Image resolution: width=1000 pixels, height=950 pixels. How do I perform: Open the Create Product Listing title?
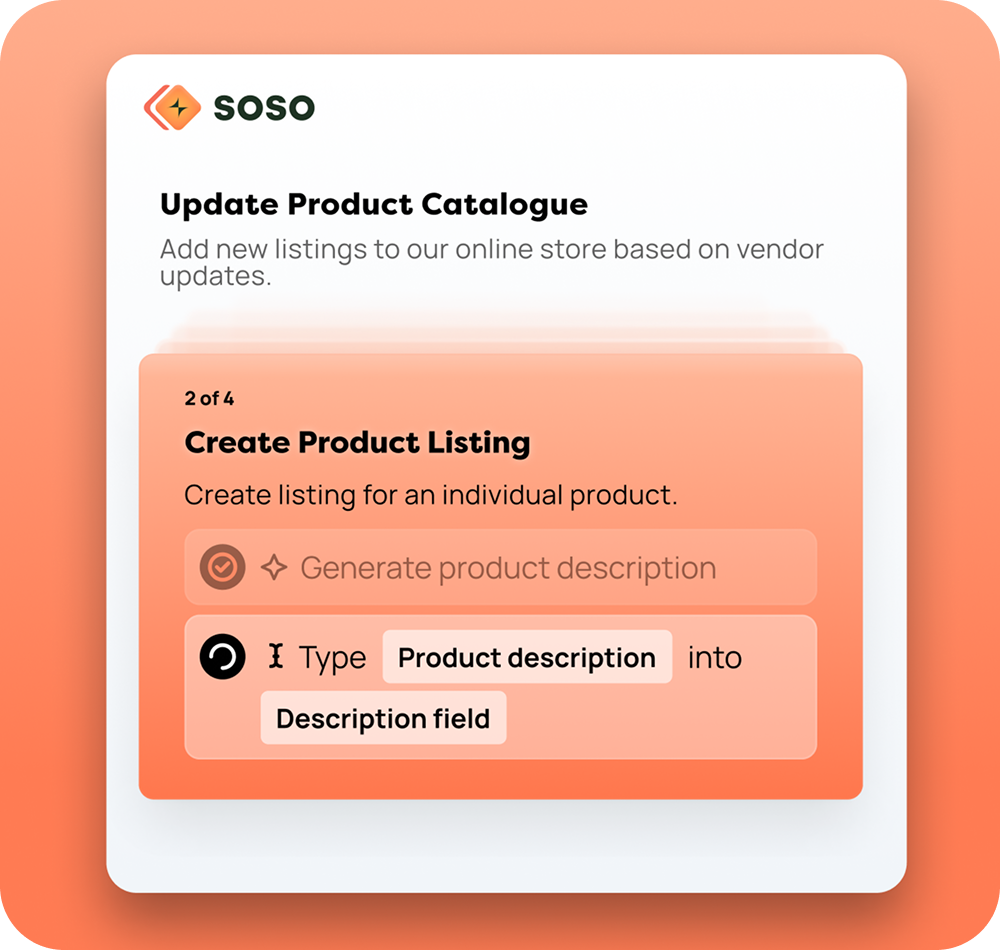(x=357, y=442)
